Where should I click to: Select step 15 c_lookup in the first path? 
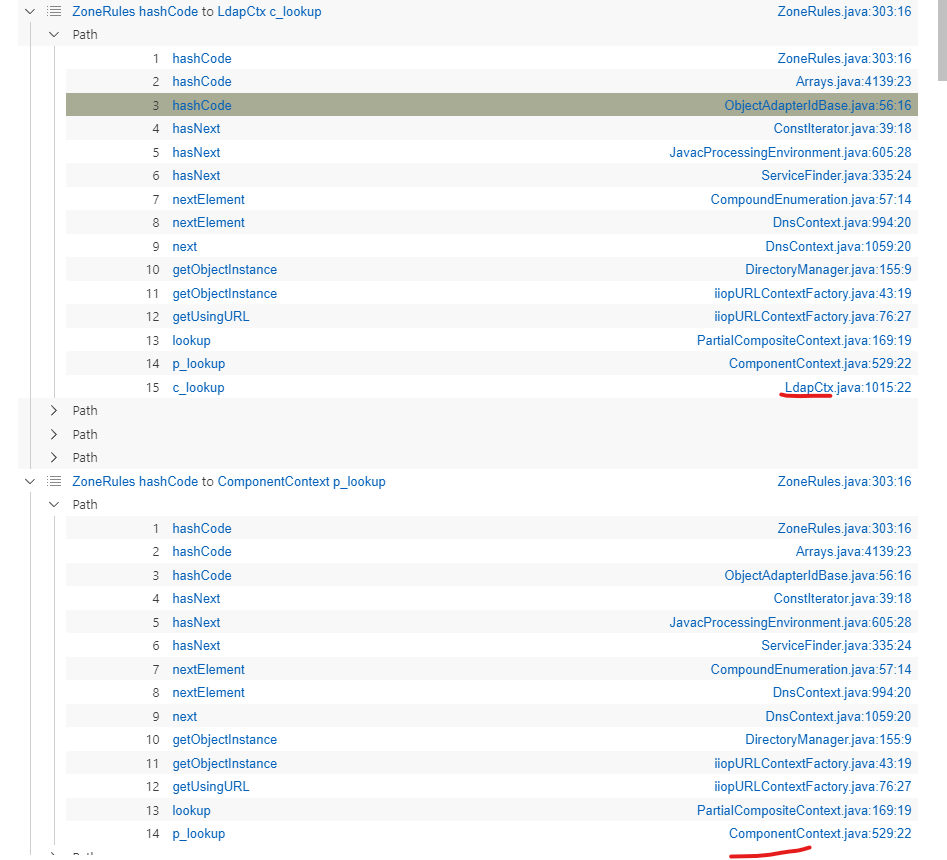[x=198, y=388]
